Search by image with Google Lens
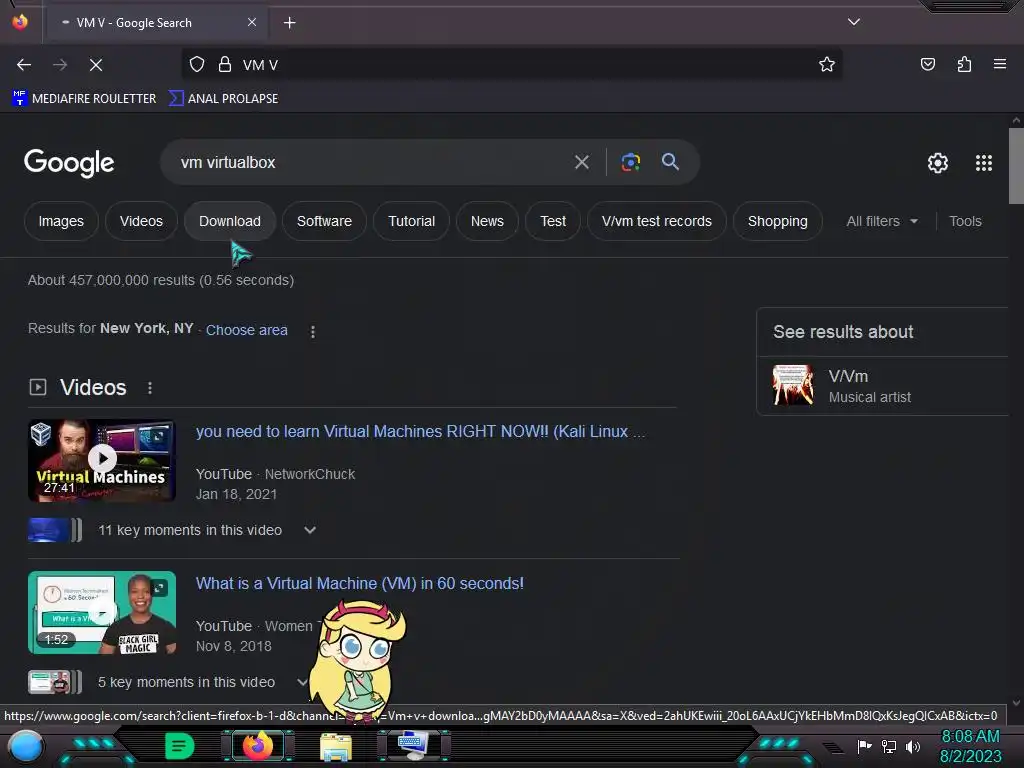The height and width of the screenshot is (768, 1024). pyautogui.click(x=630, y=162)
